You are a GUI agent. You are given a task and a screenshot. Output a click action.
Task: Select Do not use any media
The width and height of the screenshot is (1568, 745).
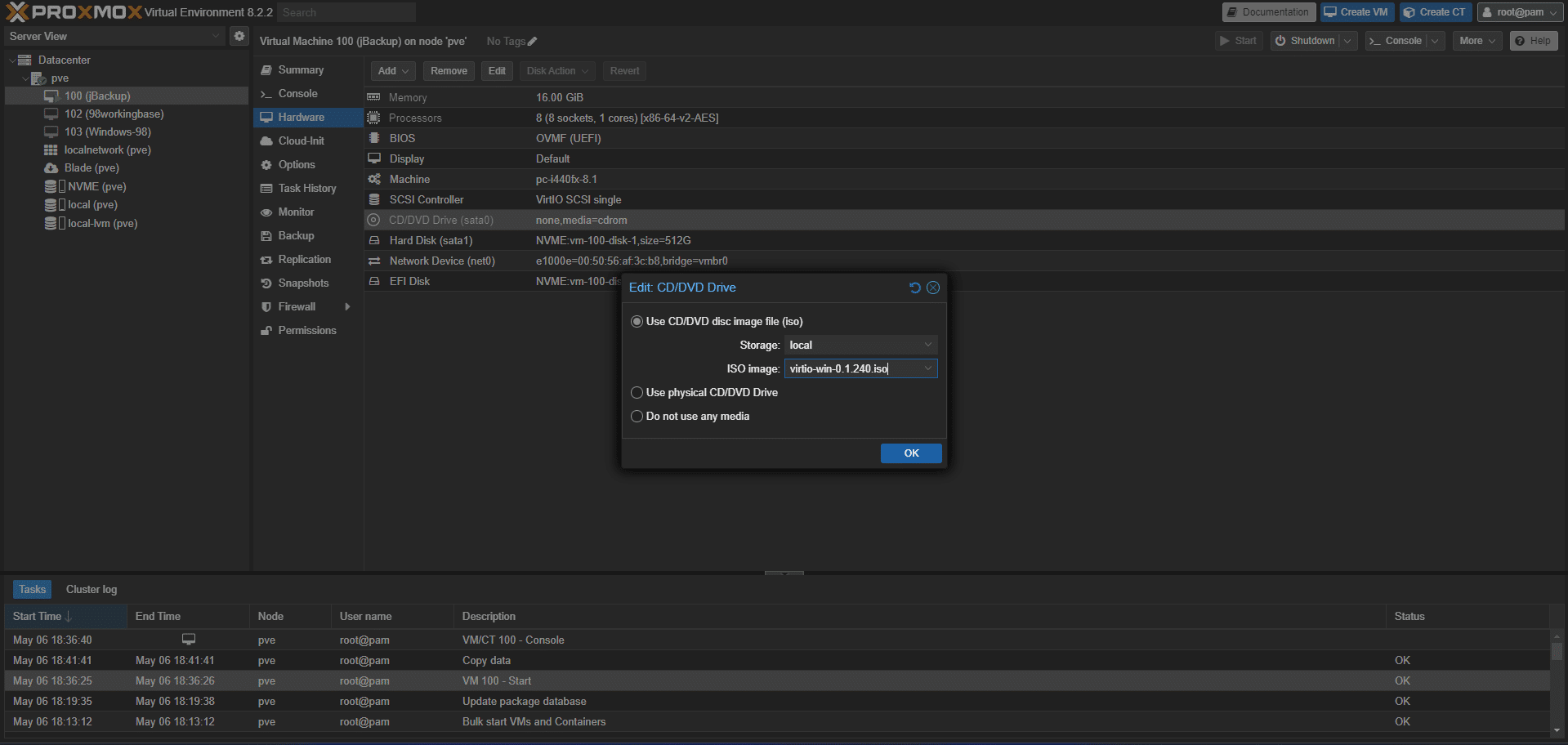coord(637,417)
